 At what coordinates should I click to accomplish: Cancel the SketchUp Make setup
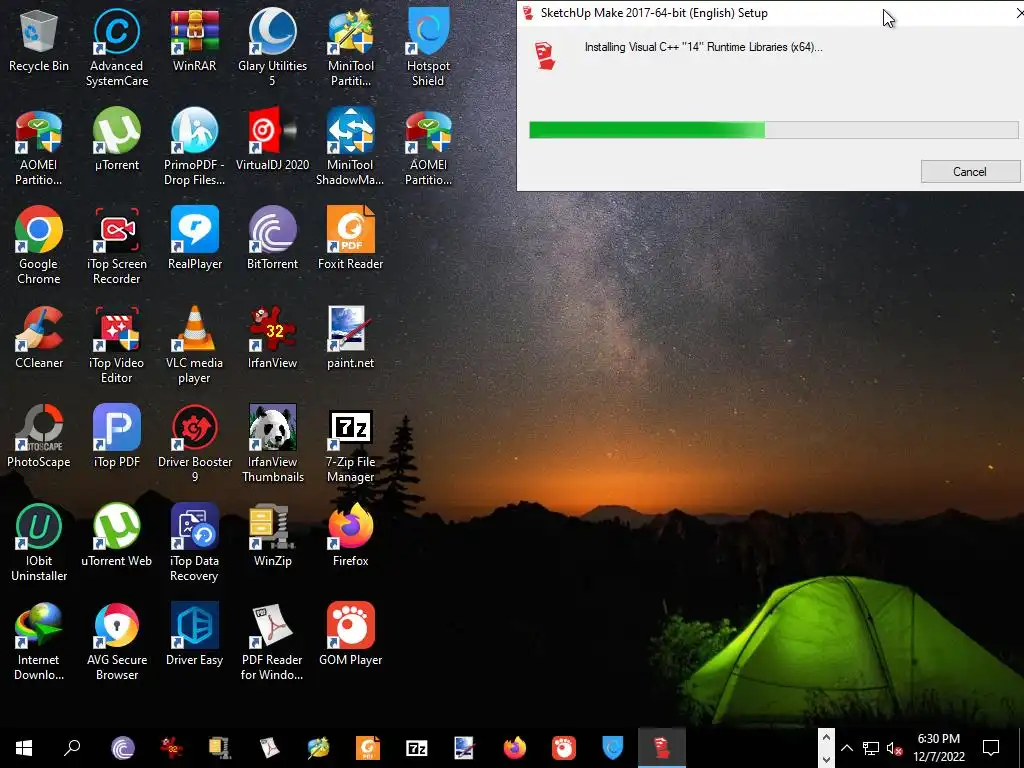[x=970, y=172]
